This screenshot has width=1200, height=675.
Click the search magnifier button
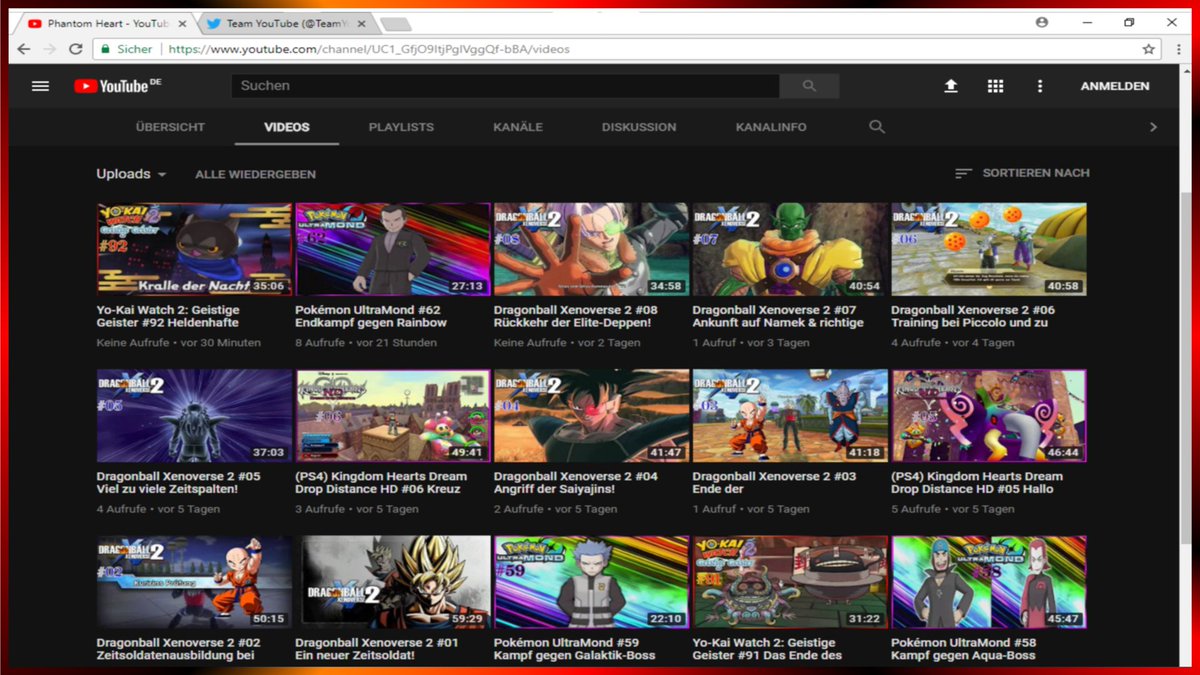pos(809,86)
